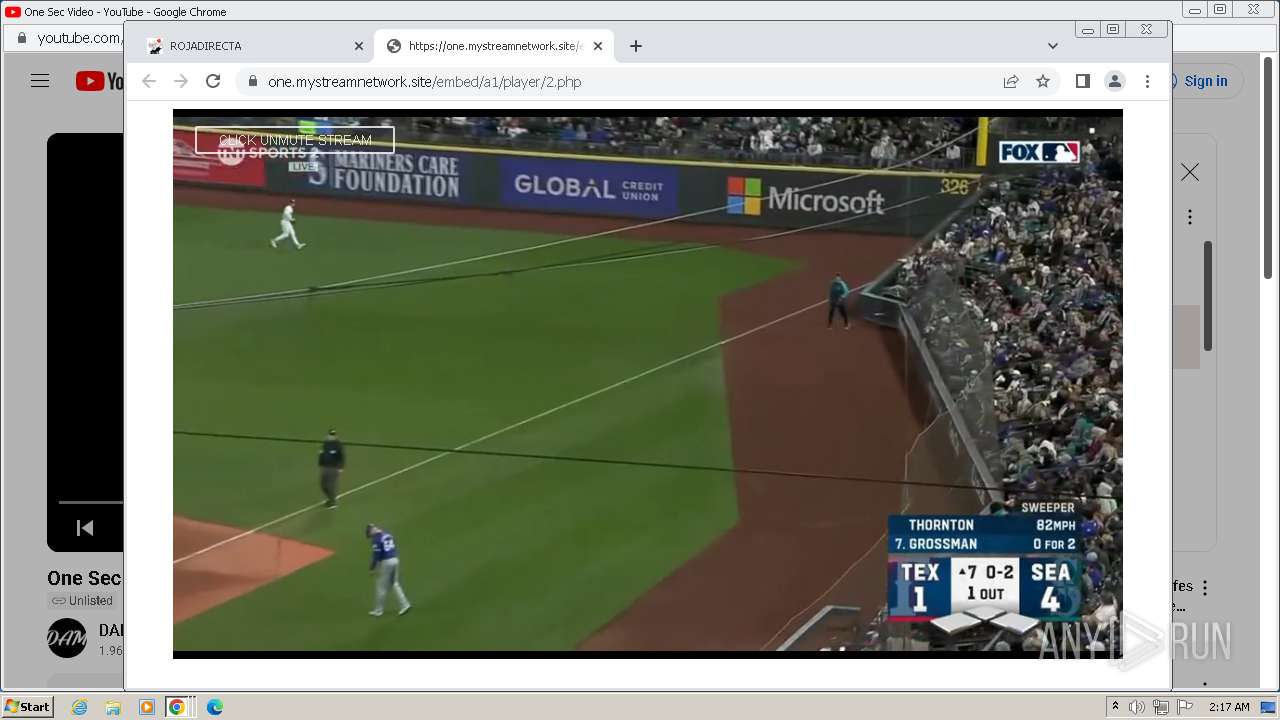This screenshot has height=720, width=1280.
Task: Open the Windows Start menu
Action: point(27,706)
